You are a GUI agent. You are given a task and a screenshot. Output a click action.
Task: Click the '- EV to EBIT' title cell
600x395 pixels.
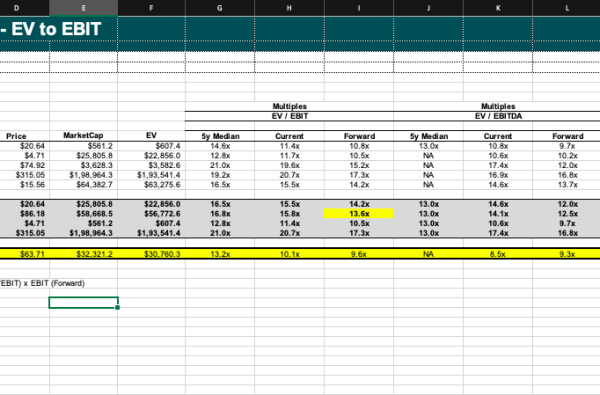click(51, 29)
